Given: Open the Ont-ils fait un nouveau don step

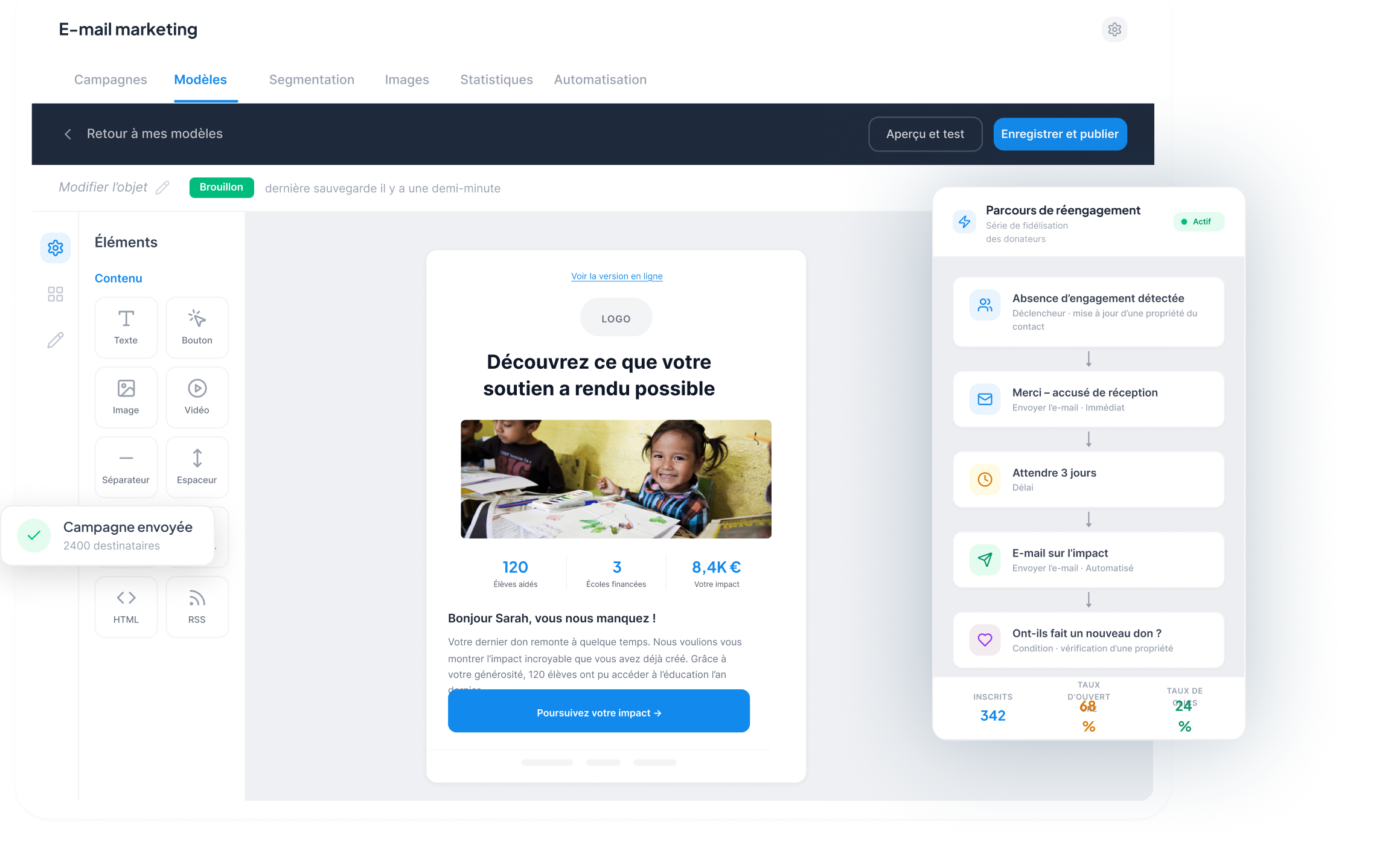Looking at the screenshot, I should point(1089,640).
